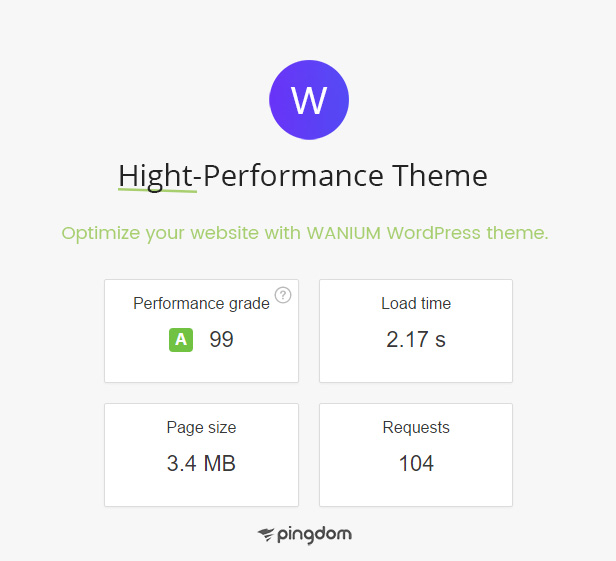Click the score value 99
The image size is (616, 561).
pyautogui.click(x=221, y=339)
